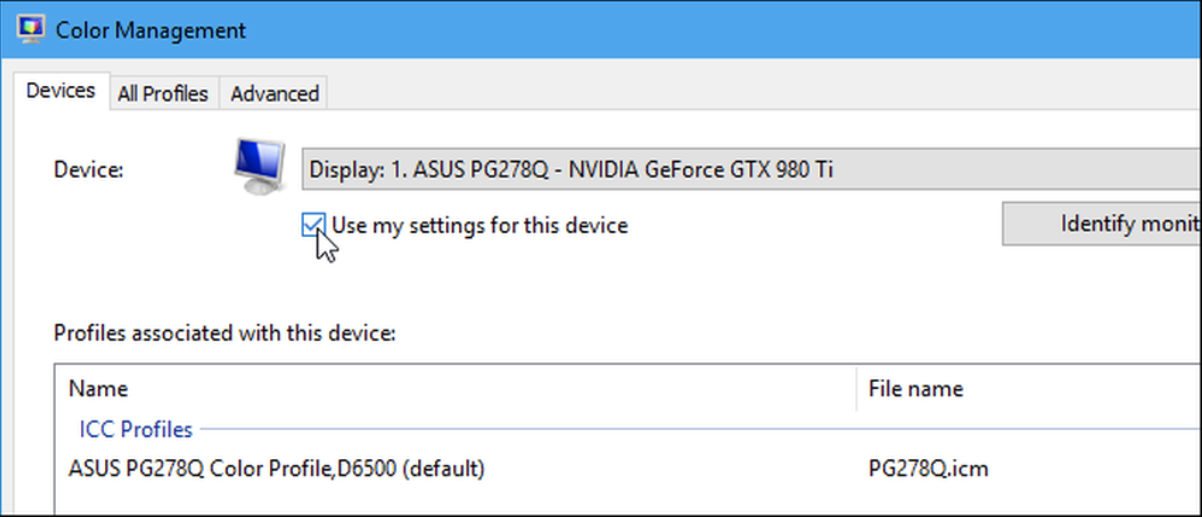1202x518 pixels.
Task: Open the All Profiles tab
Action: click(x=163, y=94)
